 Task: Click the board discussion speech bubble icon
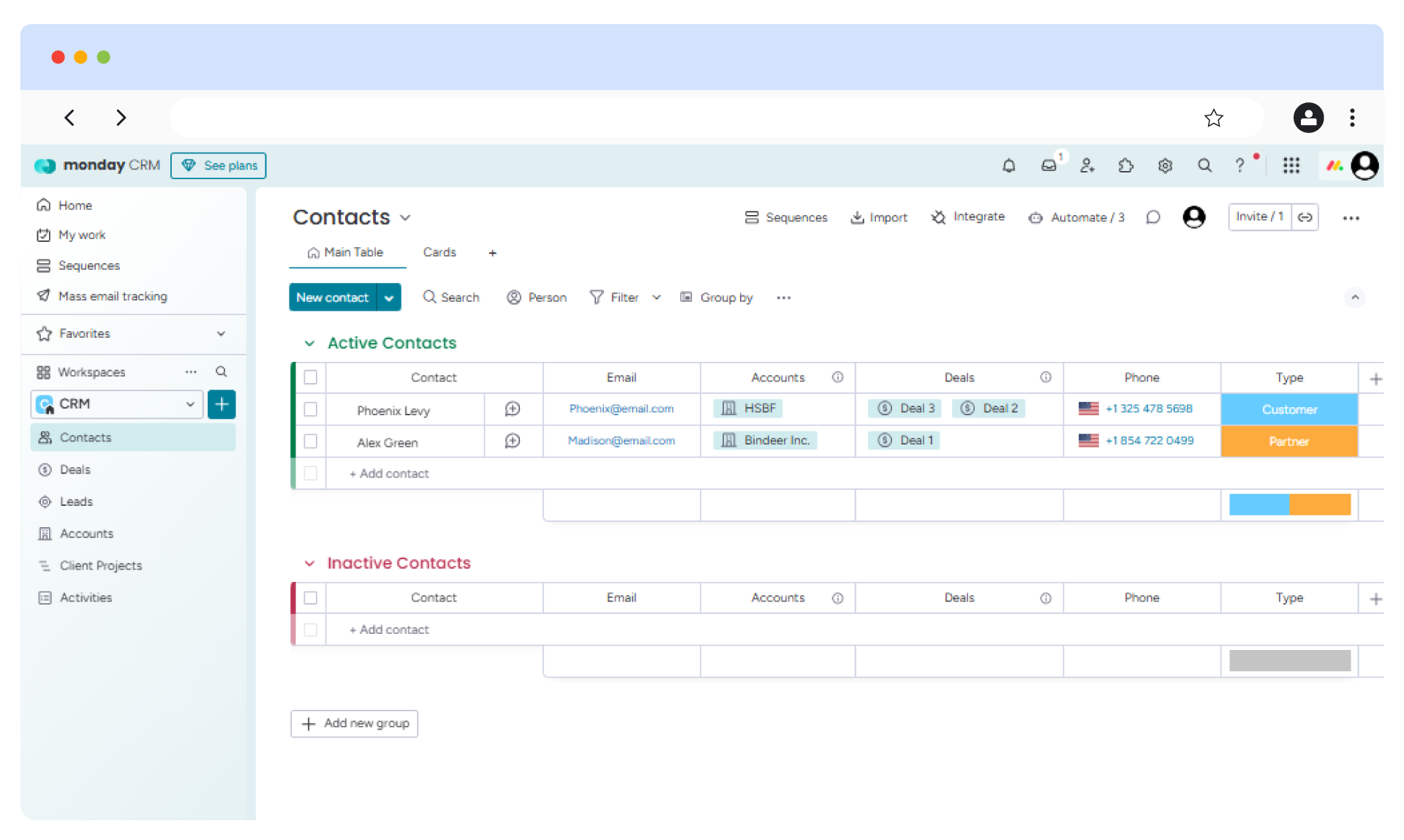tap(1153, 217)
